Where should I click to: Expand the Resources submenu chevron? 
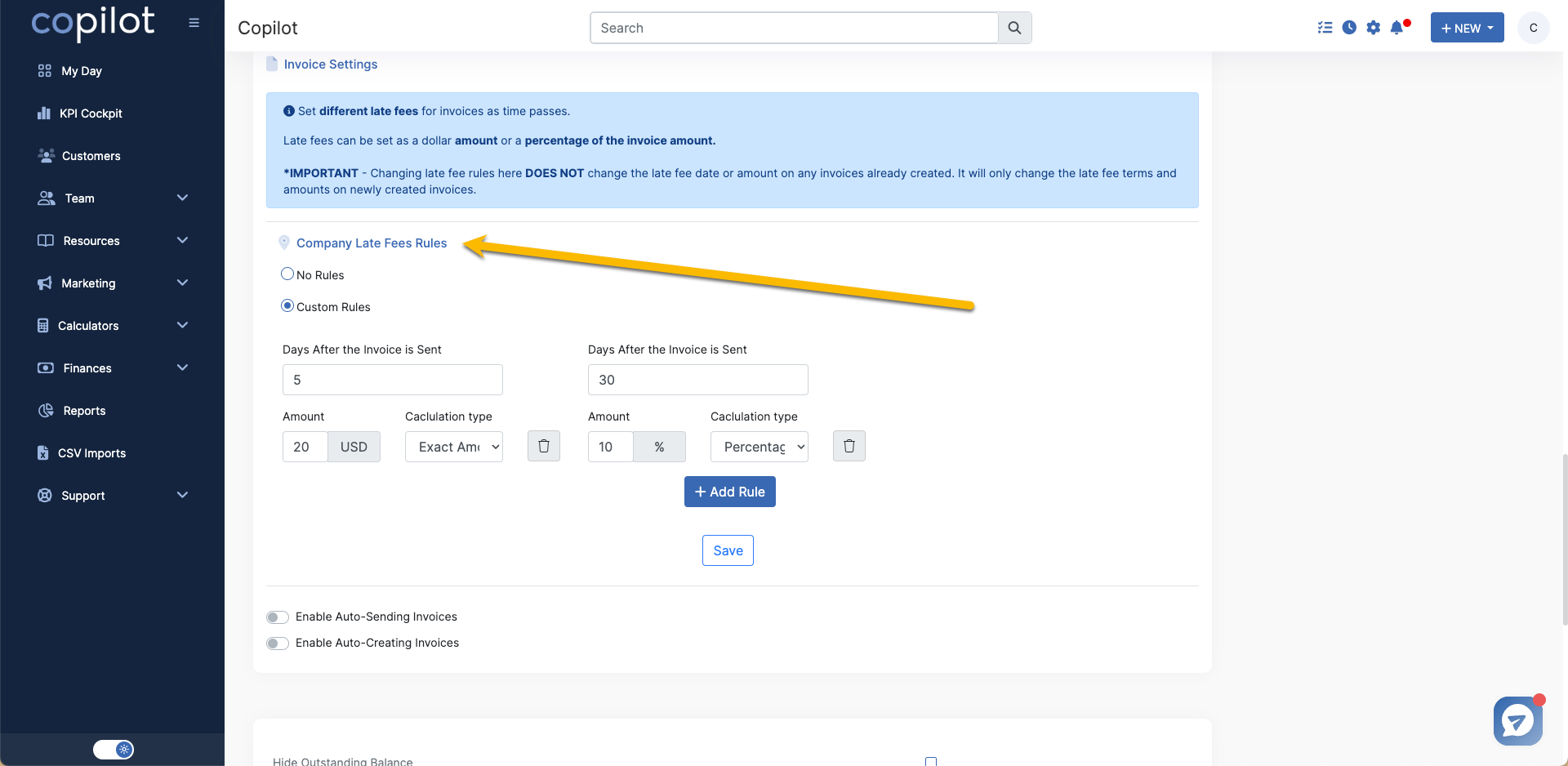tap(182, 240)
